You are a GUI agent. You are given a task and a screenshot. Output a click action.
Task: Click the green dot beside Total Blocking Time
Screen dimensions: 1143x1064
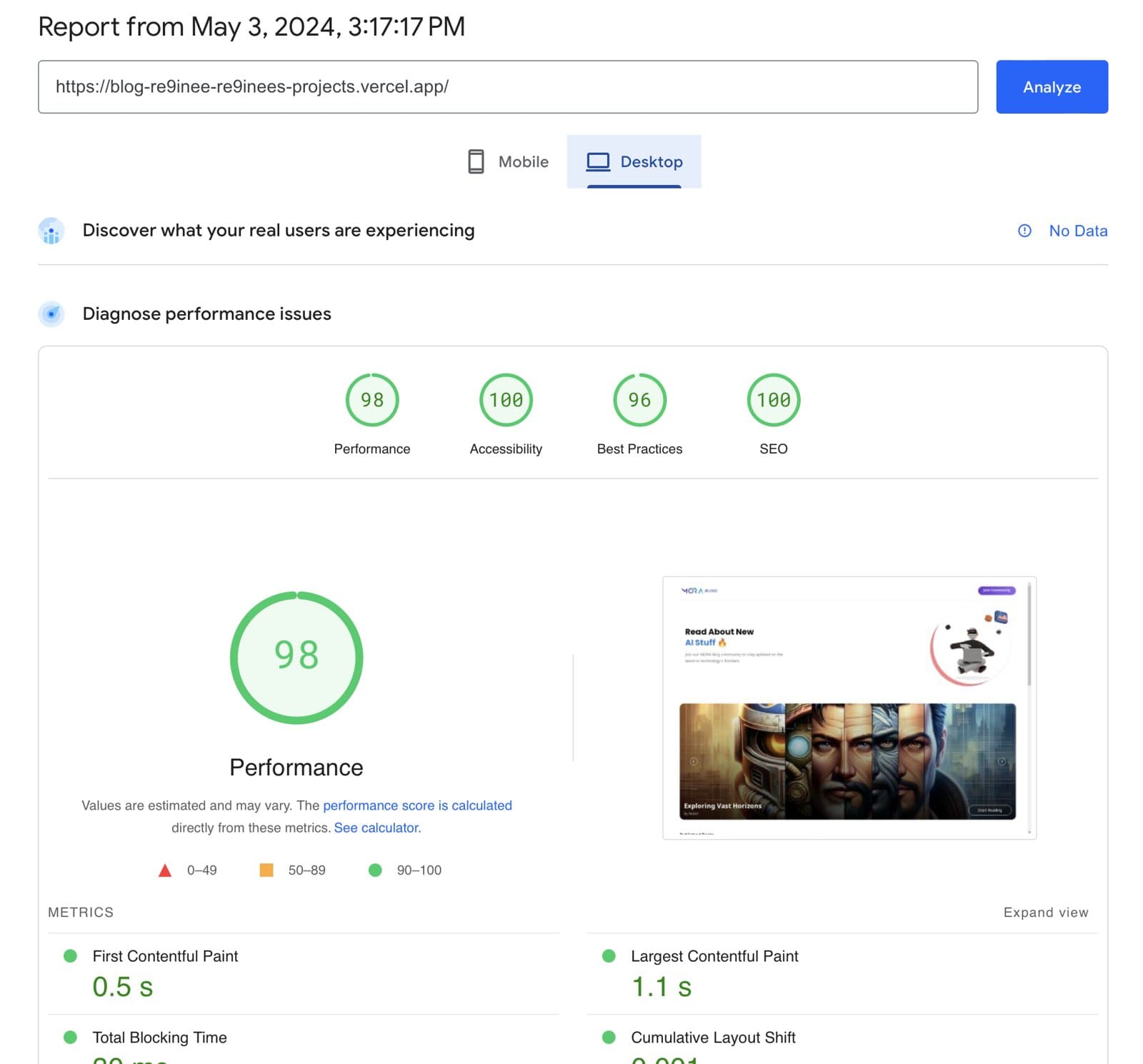click(70, 1037)
